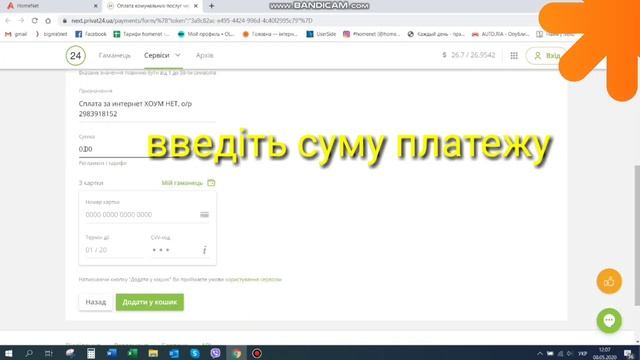Expand the Сервіси dropdown chevron

(x=178, y=55)
